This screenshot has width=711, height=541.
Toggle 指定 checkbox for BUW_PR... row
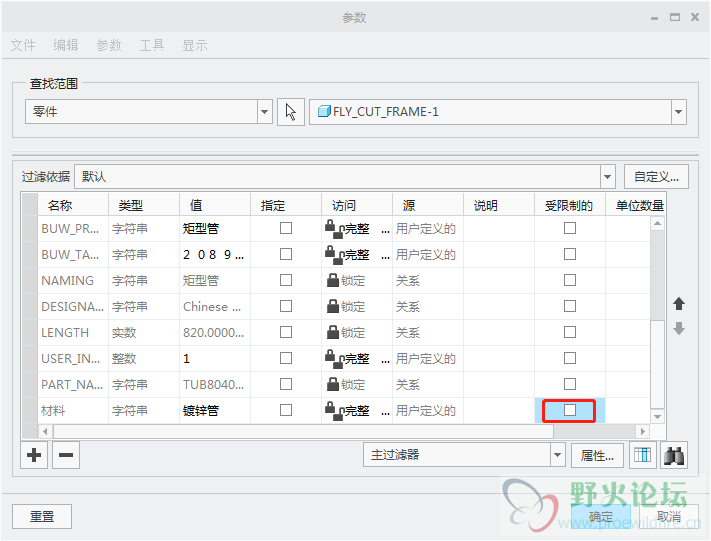286,228
